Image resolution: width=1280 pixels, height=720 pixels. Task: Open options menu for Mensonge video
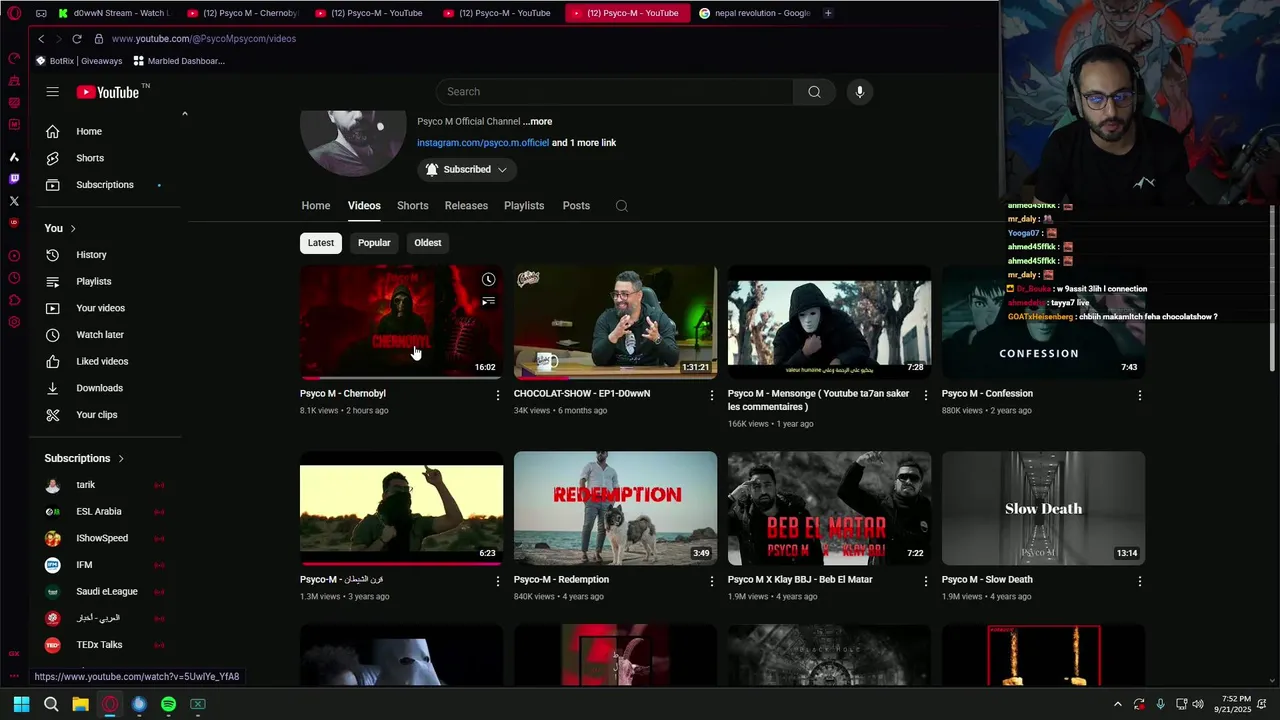pyautogui.click(x=926, y=395)
